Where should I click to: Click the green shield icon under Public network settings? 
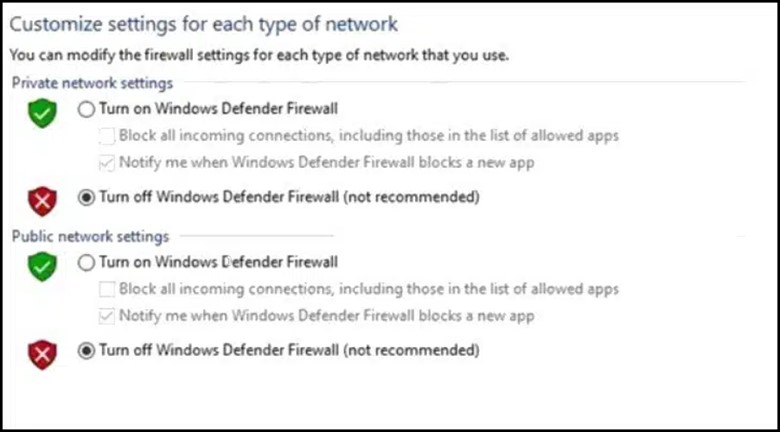tap(42, 265)
